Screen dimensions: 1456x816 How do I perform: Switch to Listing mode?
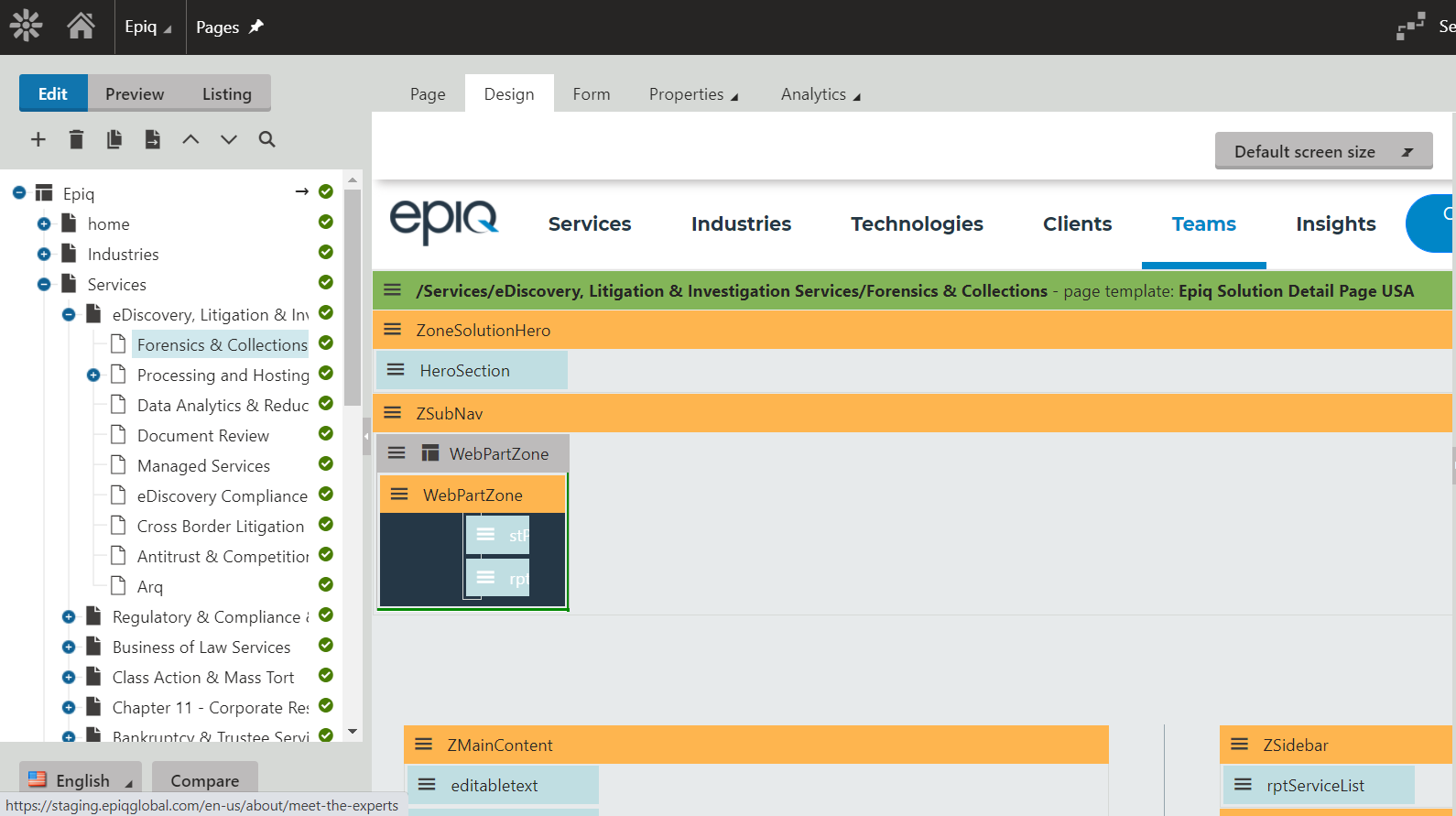click(x=226, y=93)
